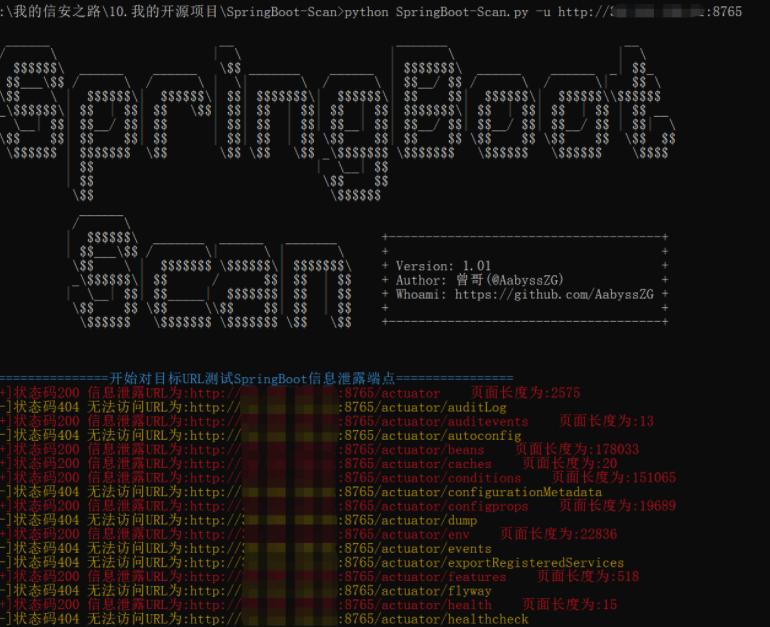Screen dimensions: 770x627
Task: Click the actuator/auditLog 404 line
Action: tap(253, 407)
